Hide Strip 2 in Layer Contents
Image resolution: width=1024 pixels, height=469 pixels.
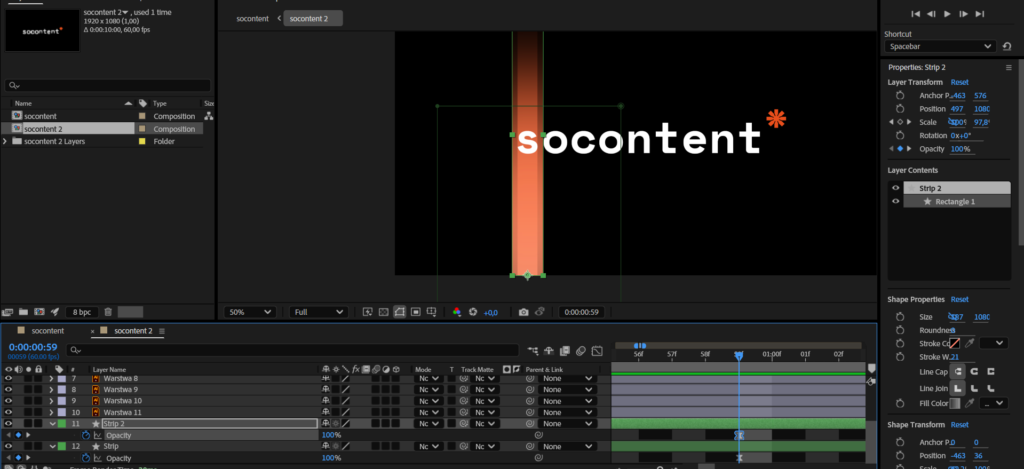click(896, 188)
